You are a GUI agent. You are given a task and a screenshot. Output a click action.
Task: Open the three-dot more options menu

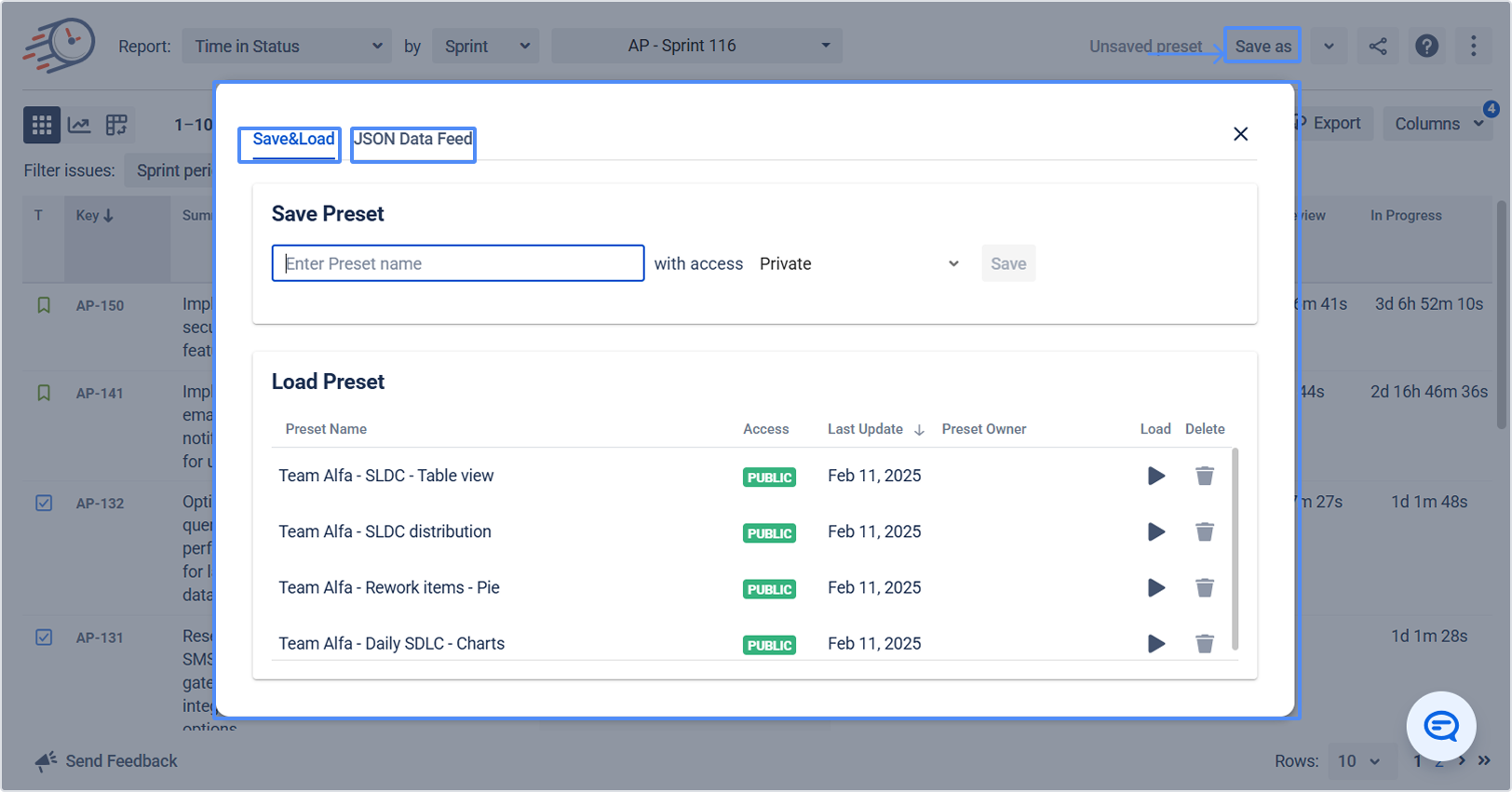(1473, 46)
